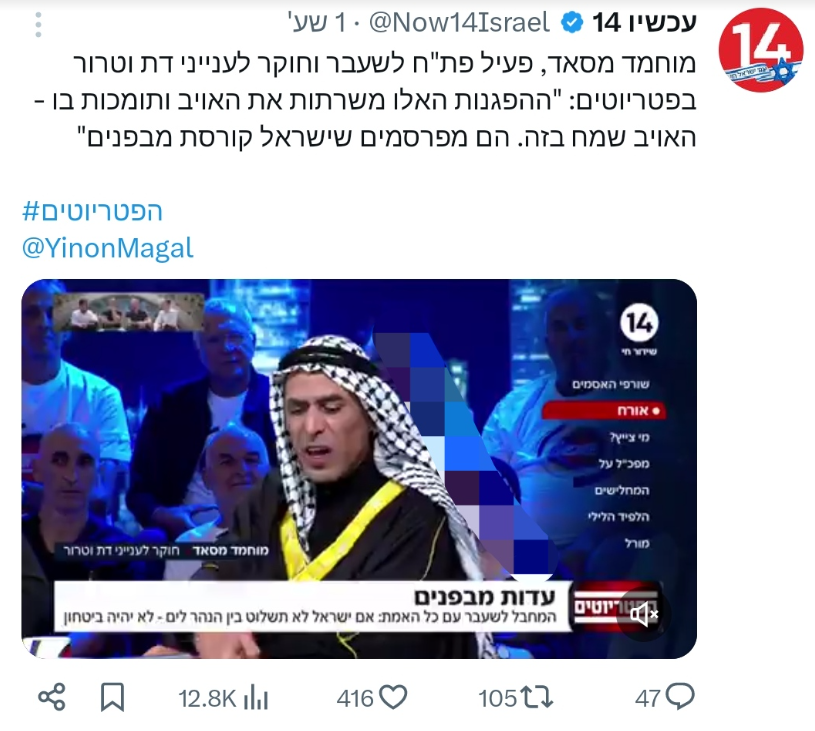Click the 416 likes count
The height and width of the screenshot is (731, 815).
[355, 699]
